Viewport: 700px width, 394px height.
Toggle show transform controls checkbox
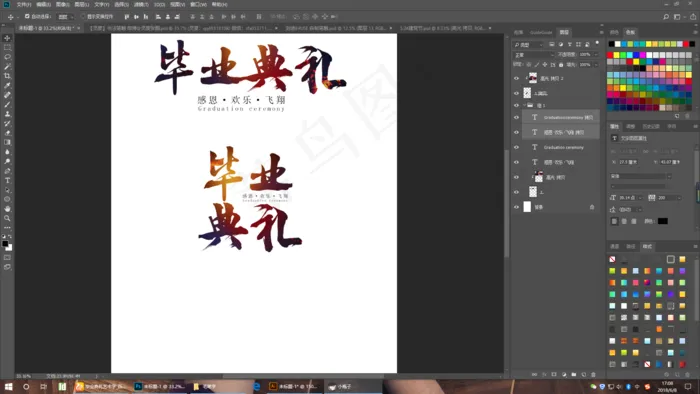point(83,16)
